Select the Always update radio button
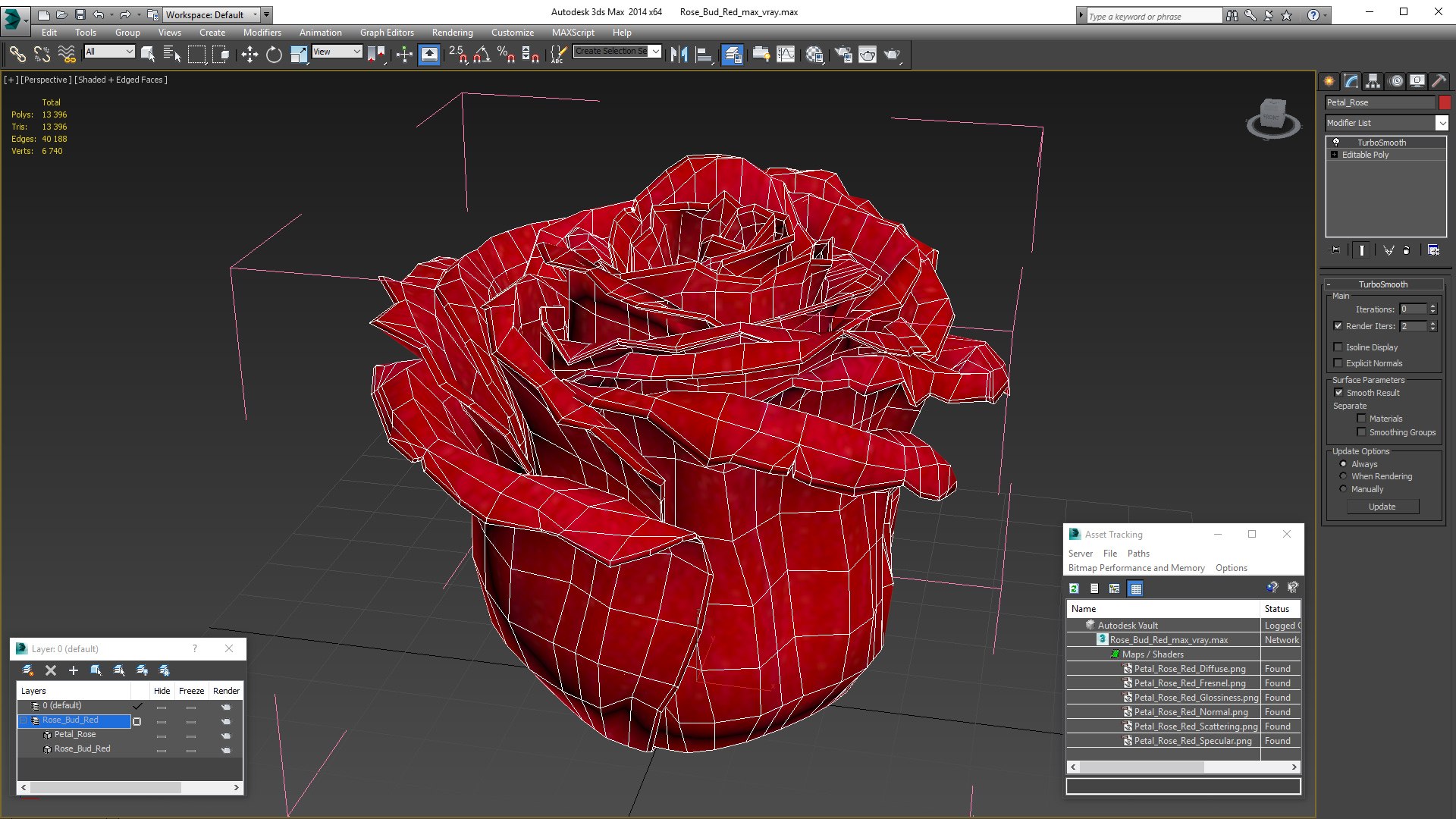Screen dimensions: 1456x819 [x=1343, y=464]
